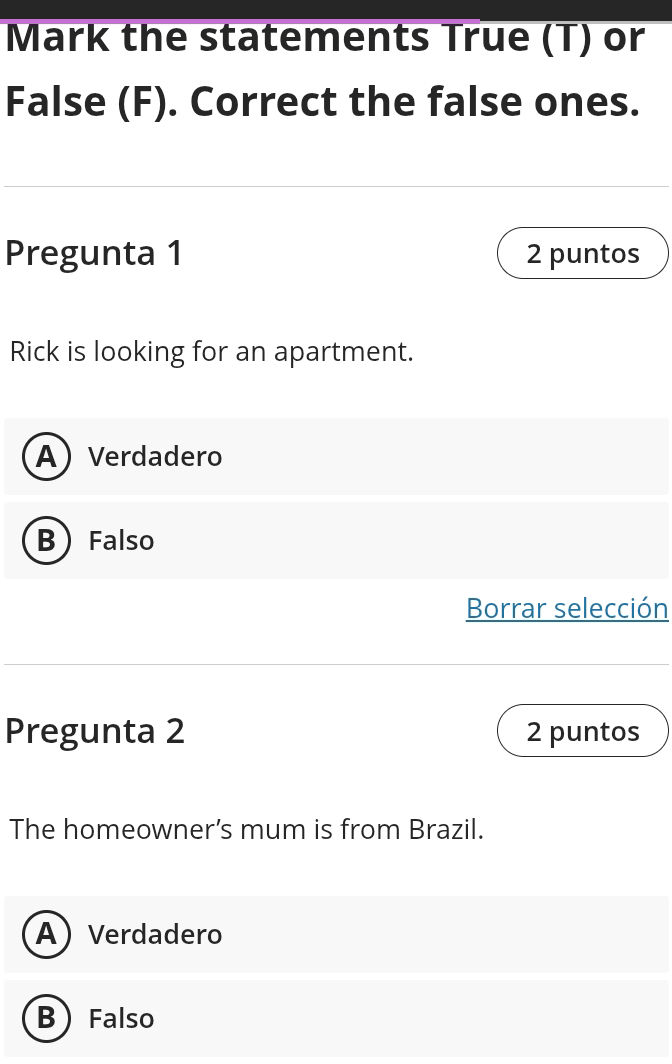Screen dimensions: 672x1064
Task: Click the Pregunta 1 heading
Action: pos(95,254)
